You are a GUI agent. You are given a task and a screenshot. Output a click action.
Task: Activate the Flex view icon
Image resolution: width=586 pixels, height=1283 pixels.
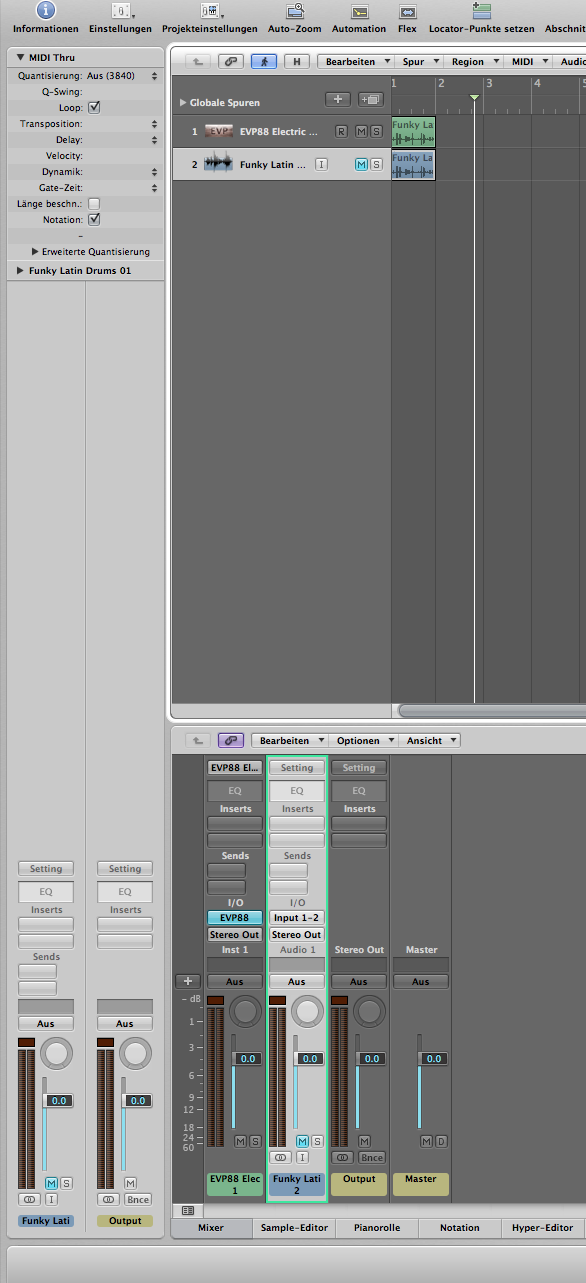point(407,11)
